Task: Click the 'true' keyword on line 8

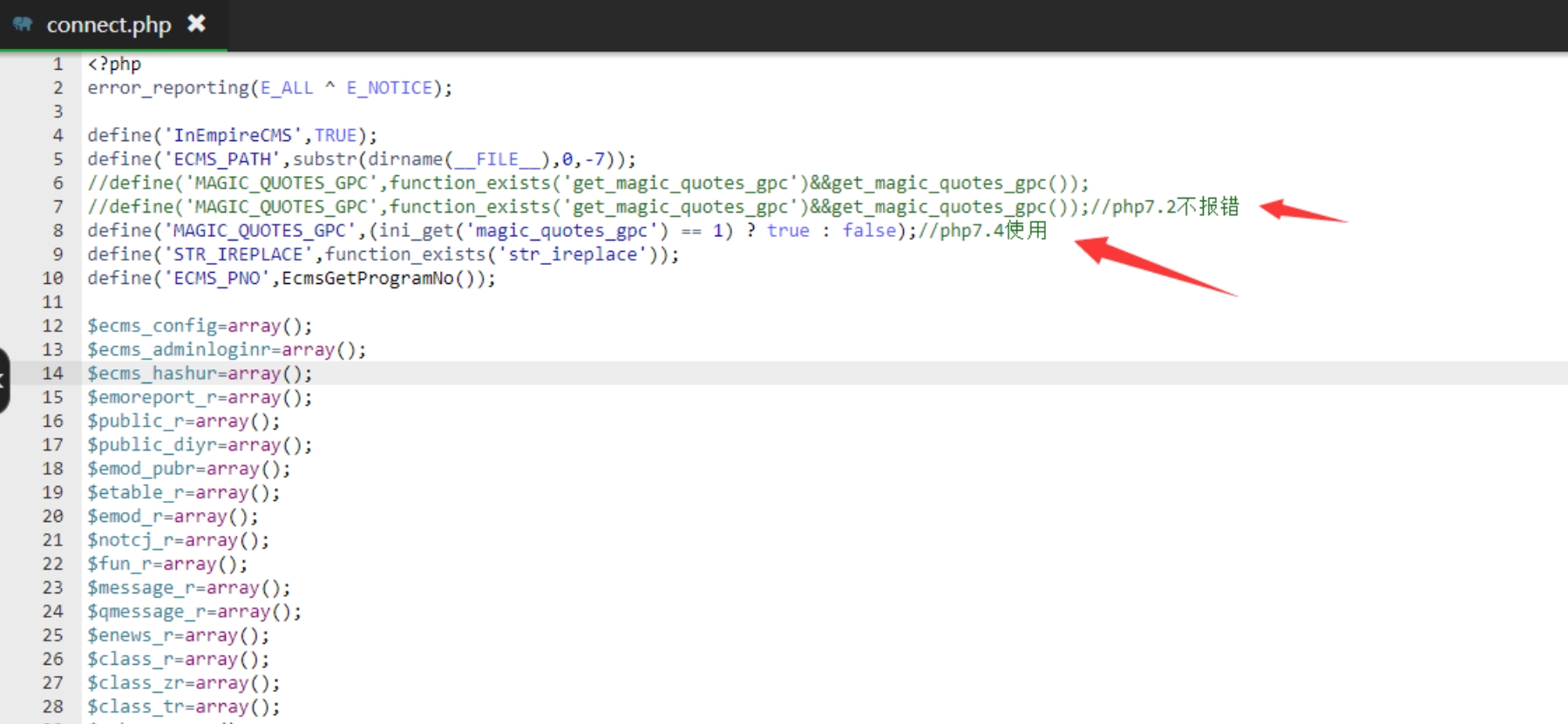Action: tap(788, 230)
